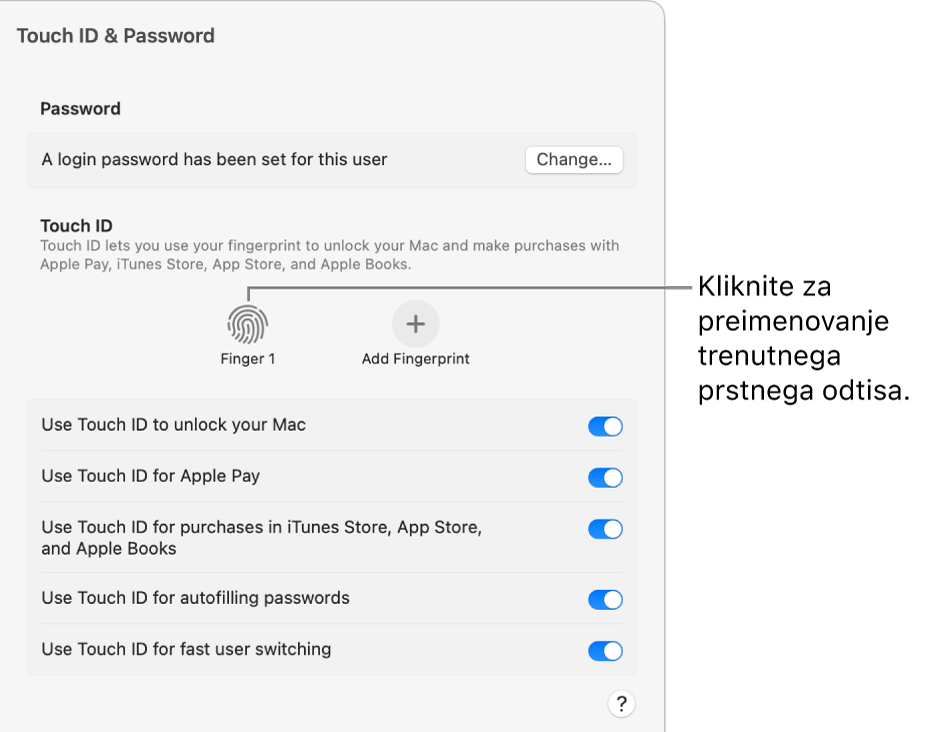
Task: Select the Touch ID description text
Action: (x=330, y=253)
